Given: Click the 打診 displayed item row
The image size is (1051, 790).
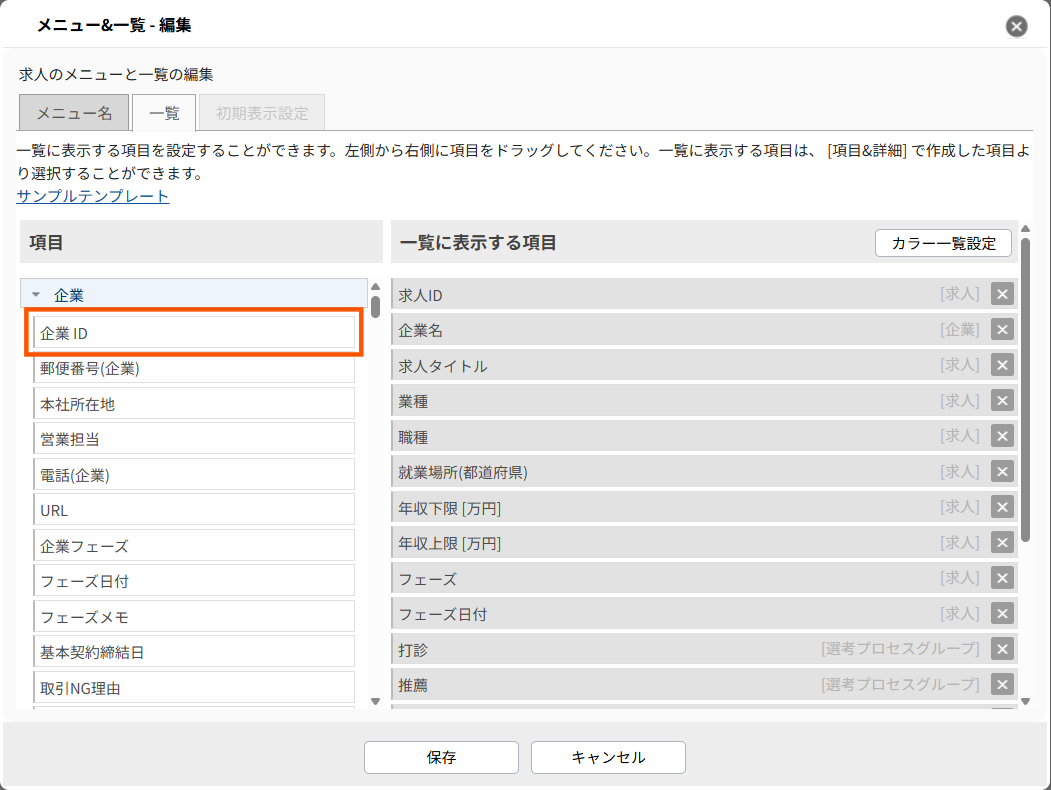Looking at the screenshot, I should [704, 649].
